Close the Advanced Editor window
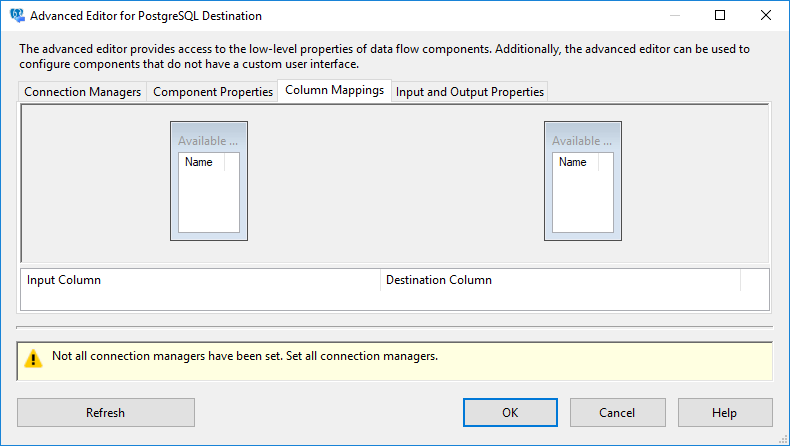This screenshot has width=790, height=446. pos(766,15)
